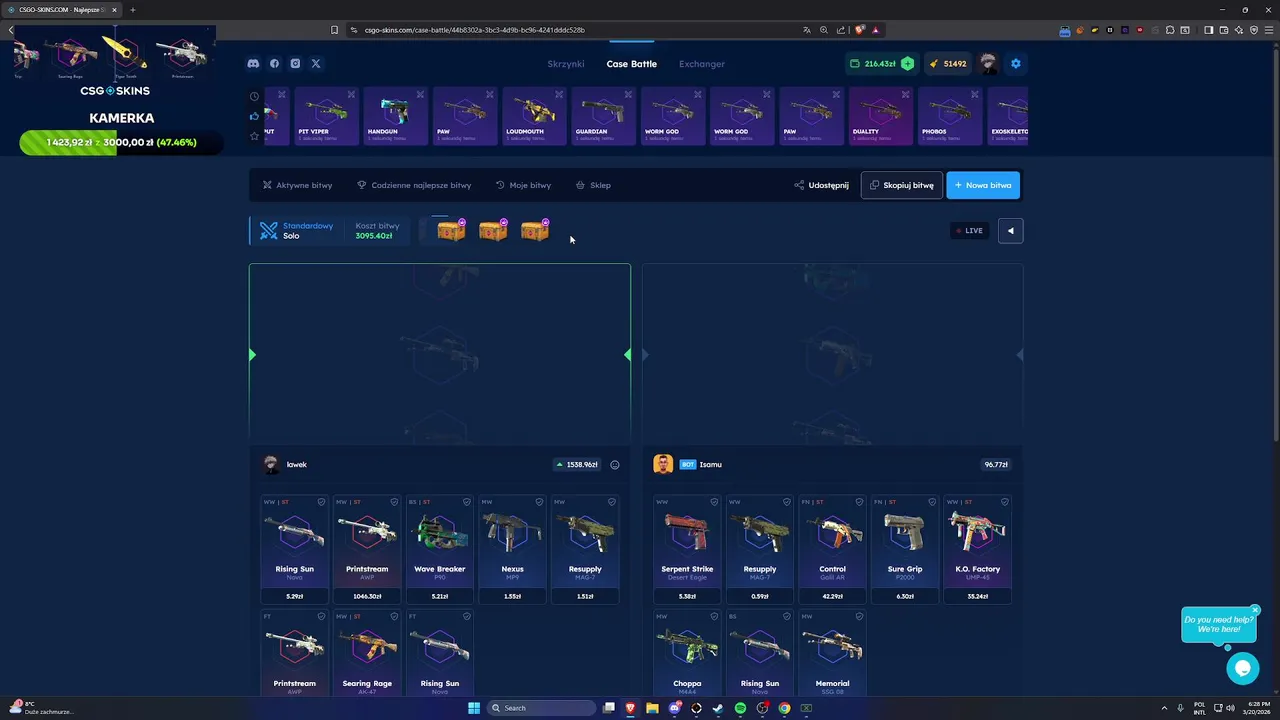Open File Explorer from the taskbar

click(x=652, y=708)
